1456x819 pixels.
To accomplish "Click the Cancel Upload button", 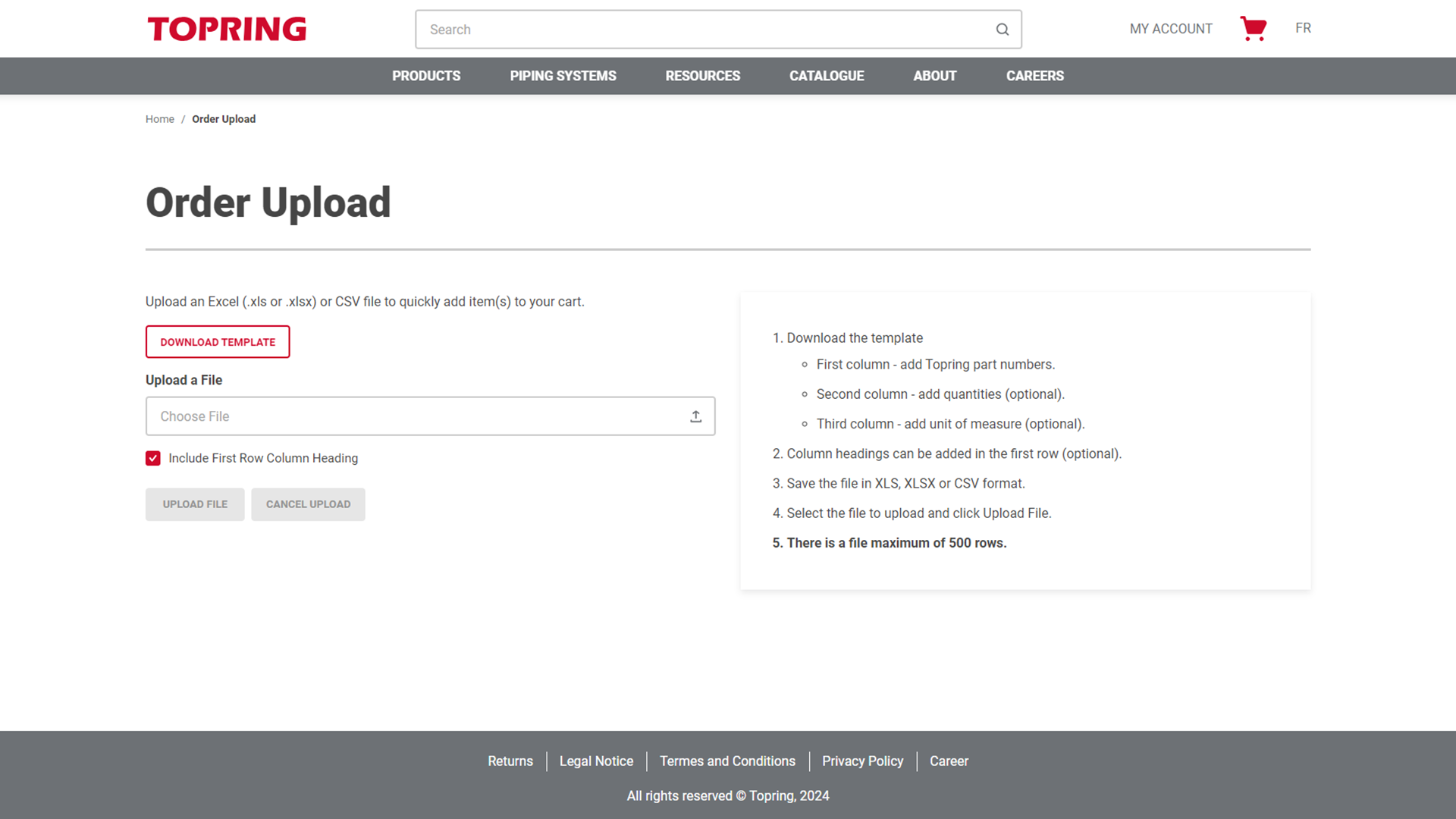I will (x=308, y=504).
